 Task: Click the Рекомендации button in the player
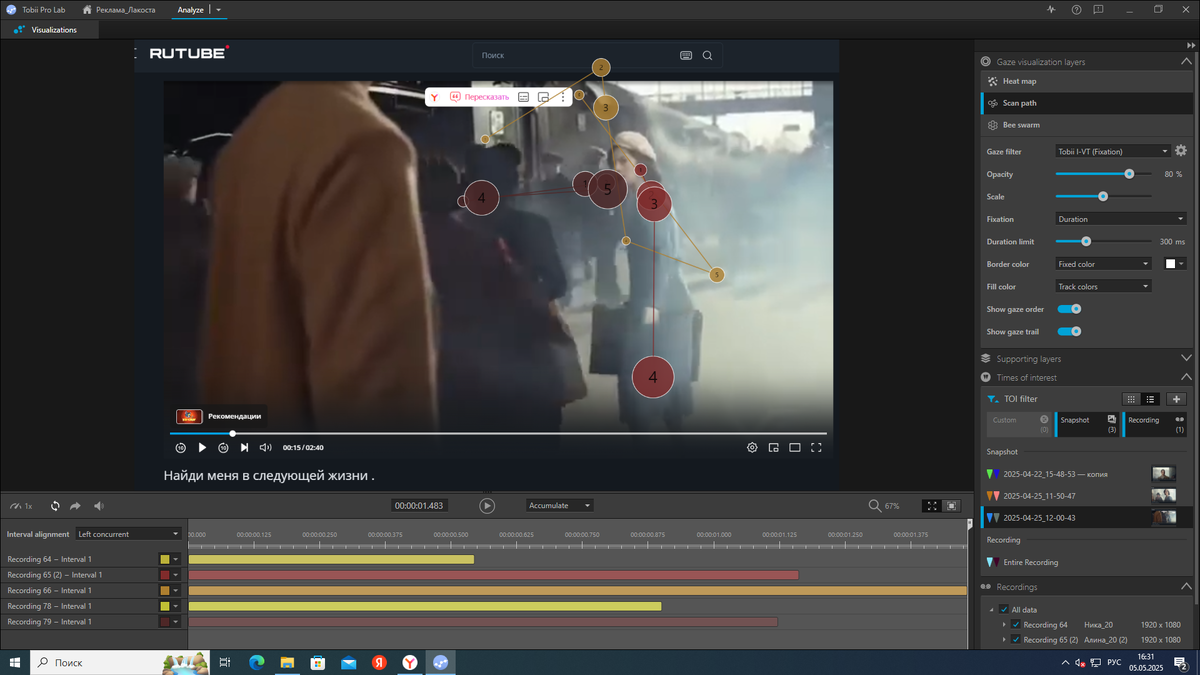coord(219,416)
